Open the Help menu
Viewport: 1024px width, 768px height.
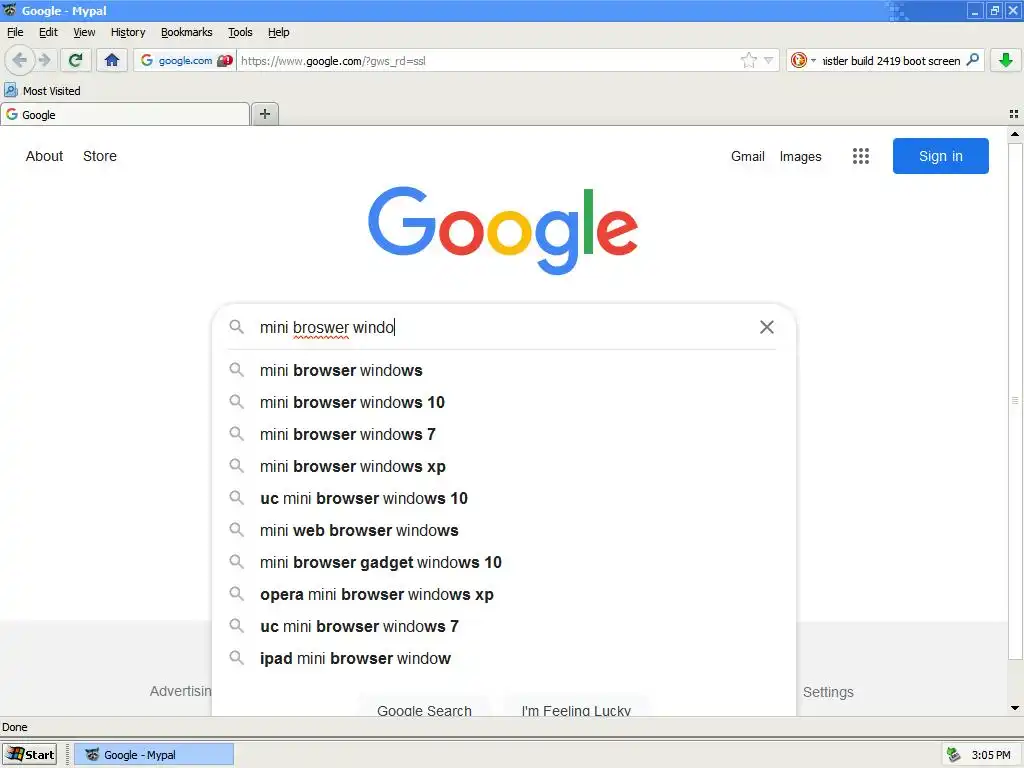(278, 32)
